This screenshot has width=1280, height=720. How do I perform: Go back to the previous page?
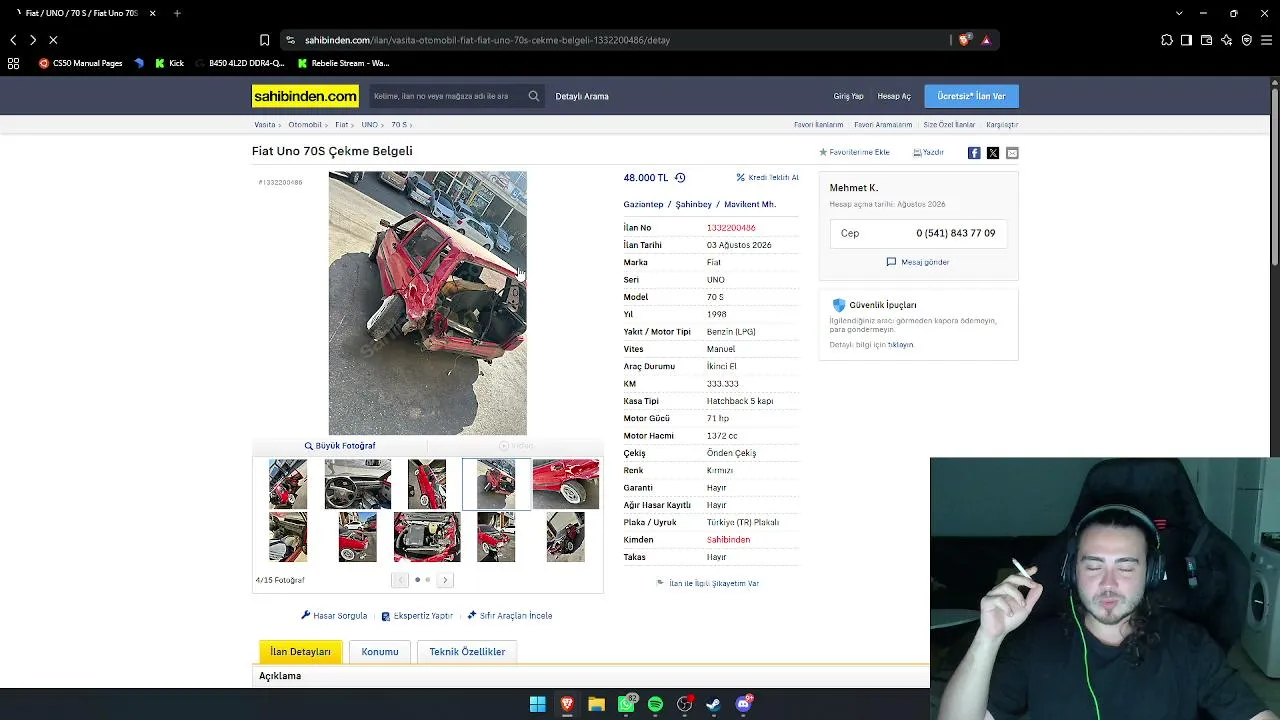(13, 40)
